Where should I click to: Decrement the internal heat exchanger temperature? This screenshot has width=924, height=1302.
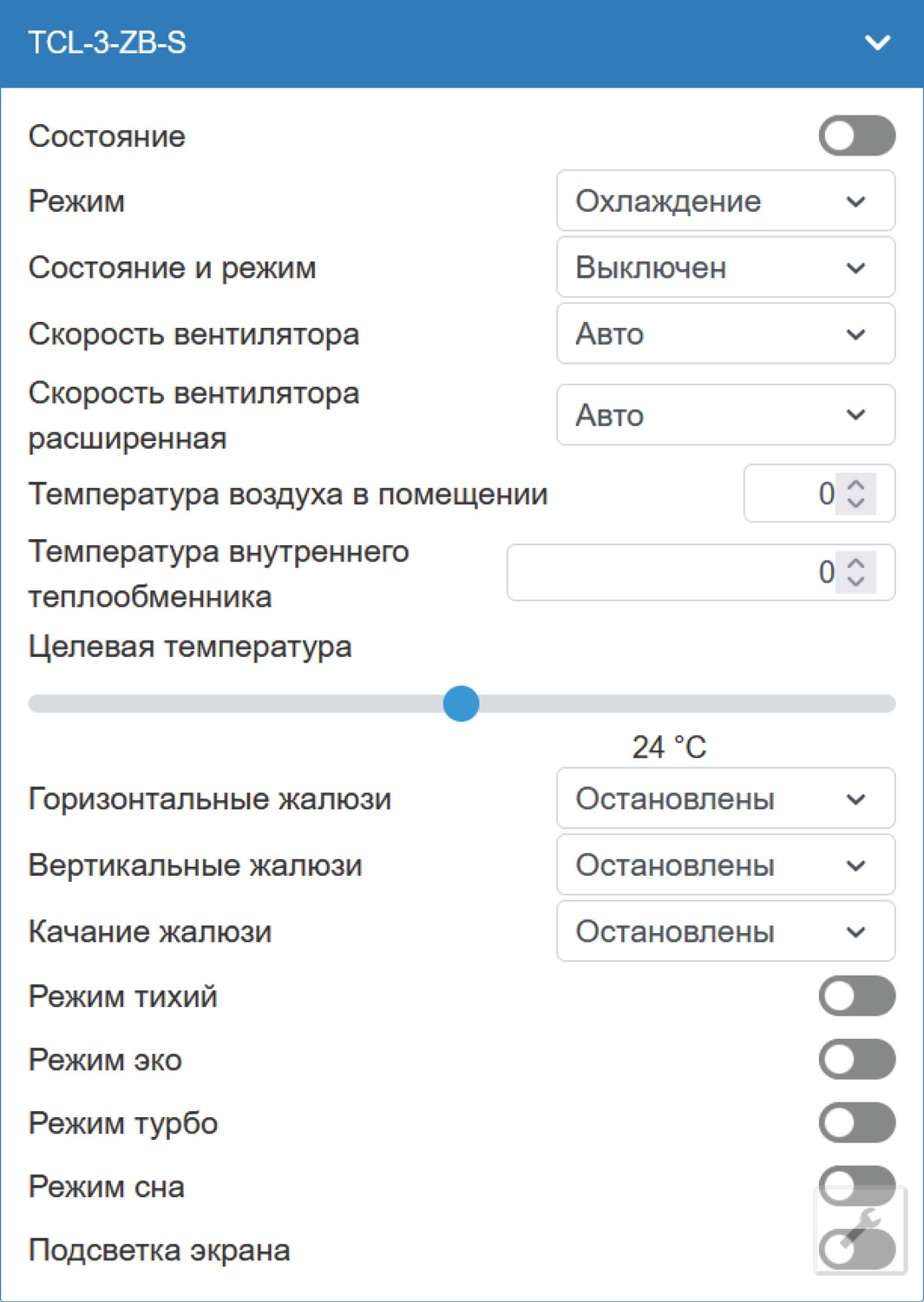click(x=855, y=581)
